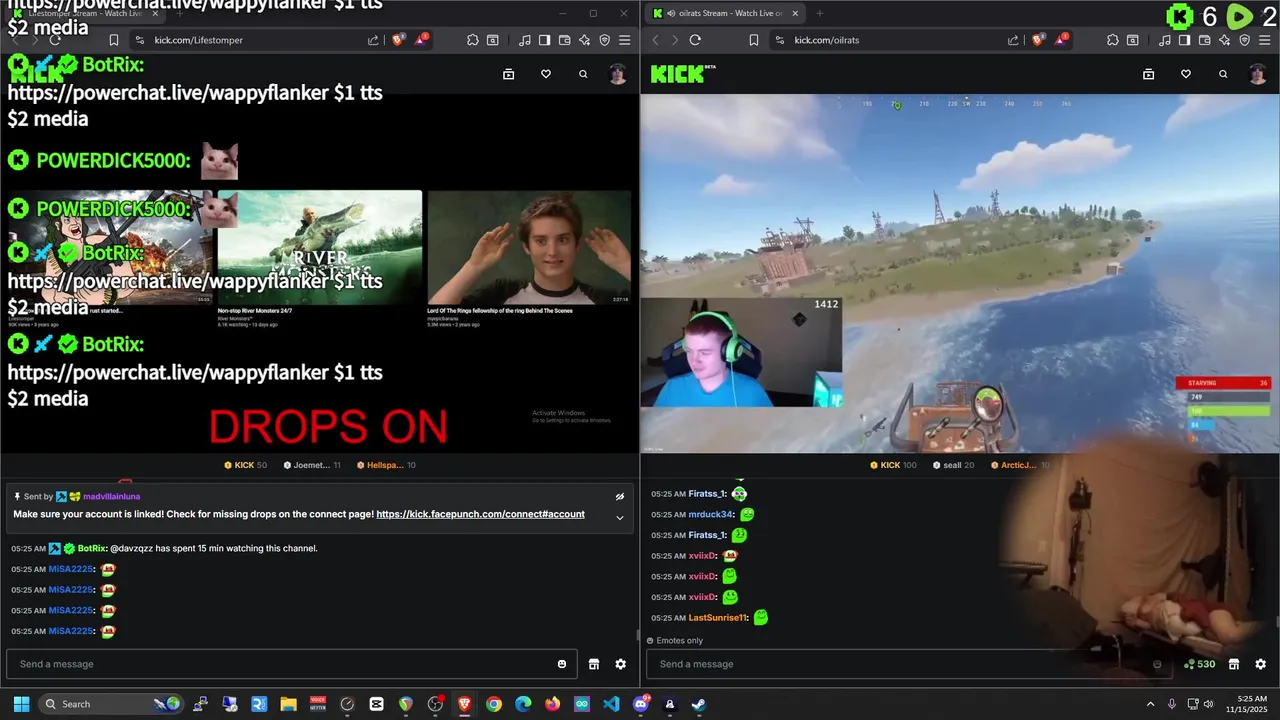Hide the pinned message in Lifestomper chat
1280x720 pixels.
pos(619,496)
